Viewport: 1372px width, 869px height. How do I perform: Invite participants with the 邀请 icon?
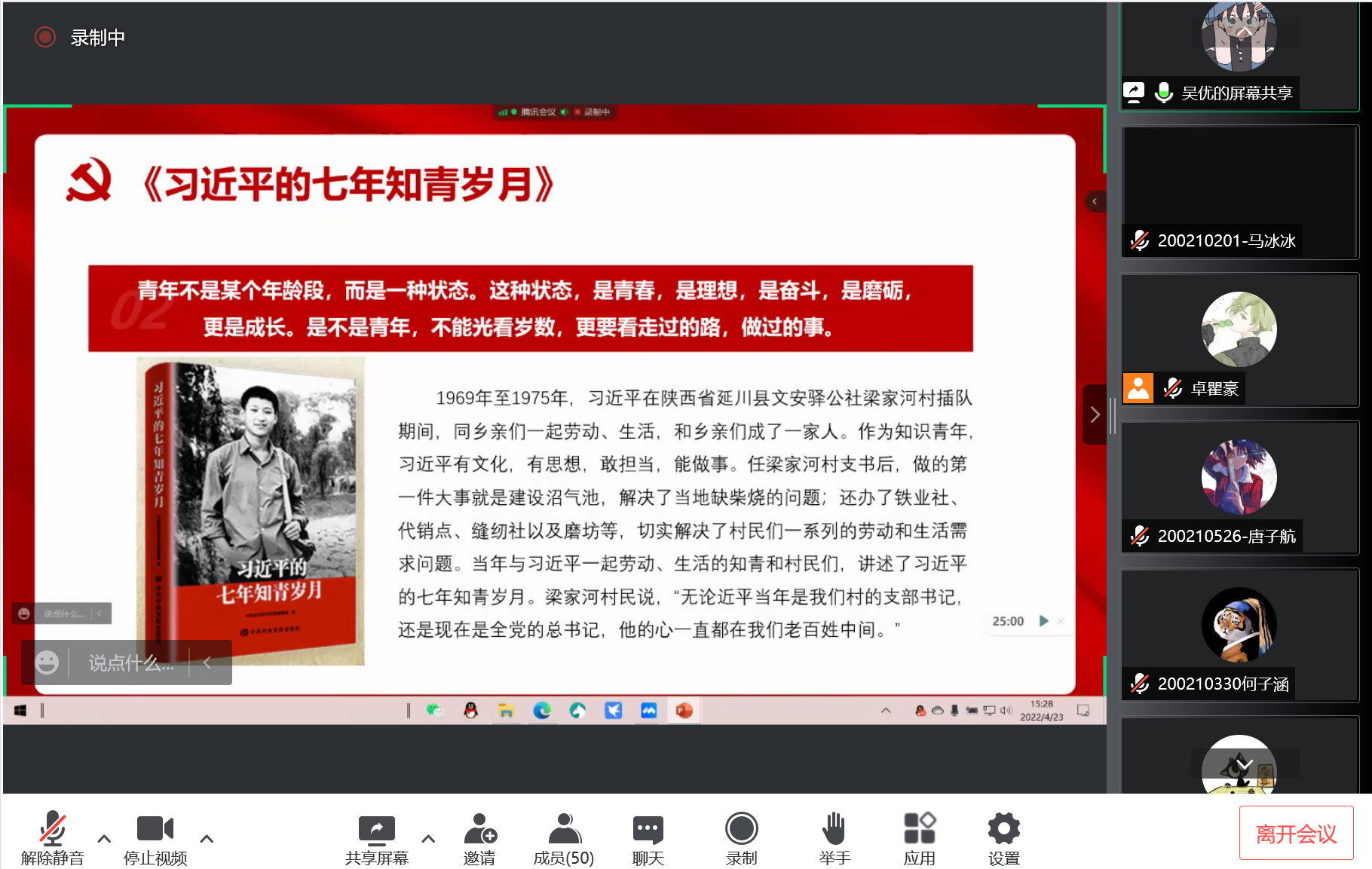480,828
